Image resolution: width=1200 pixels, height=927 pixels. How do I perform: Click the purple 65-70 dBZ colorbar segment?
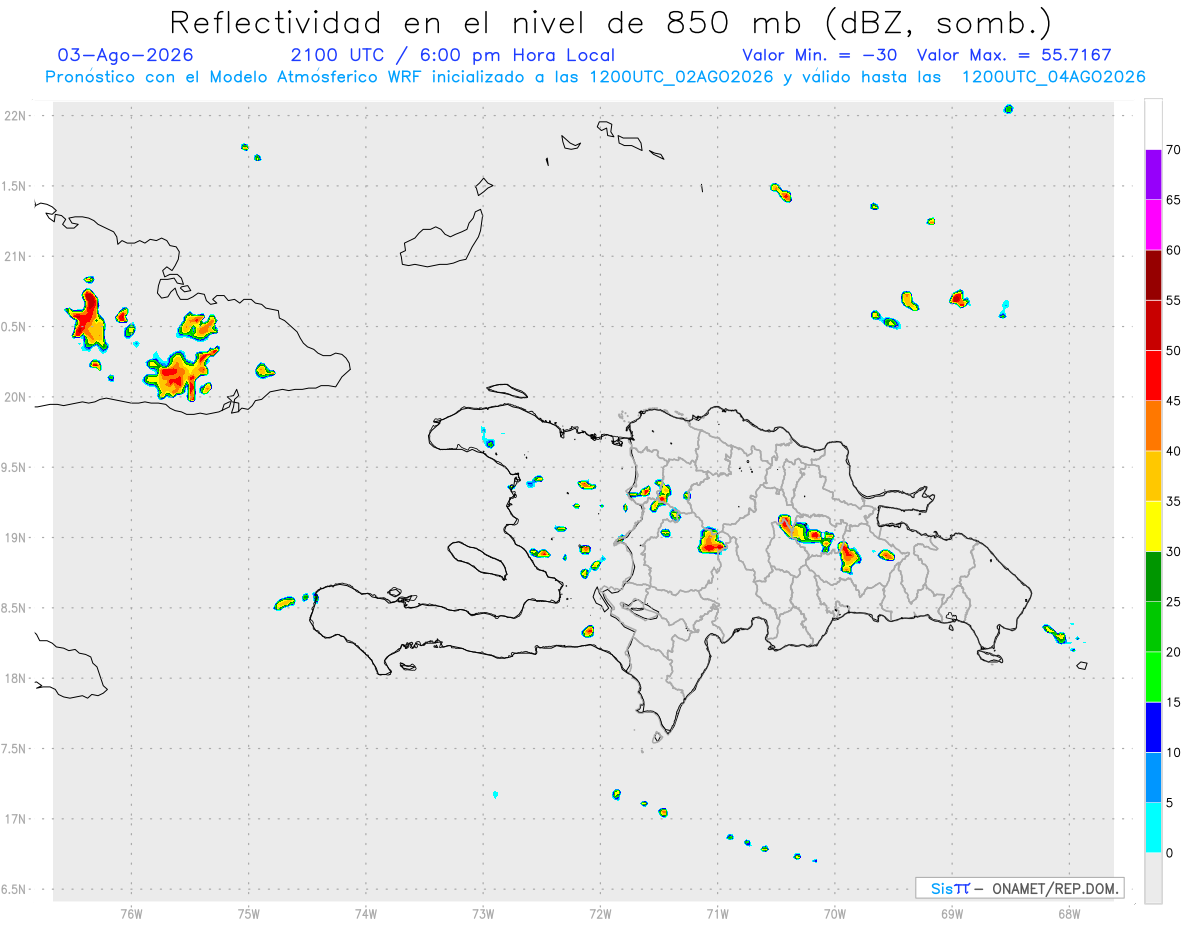(1153, 174)
